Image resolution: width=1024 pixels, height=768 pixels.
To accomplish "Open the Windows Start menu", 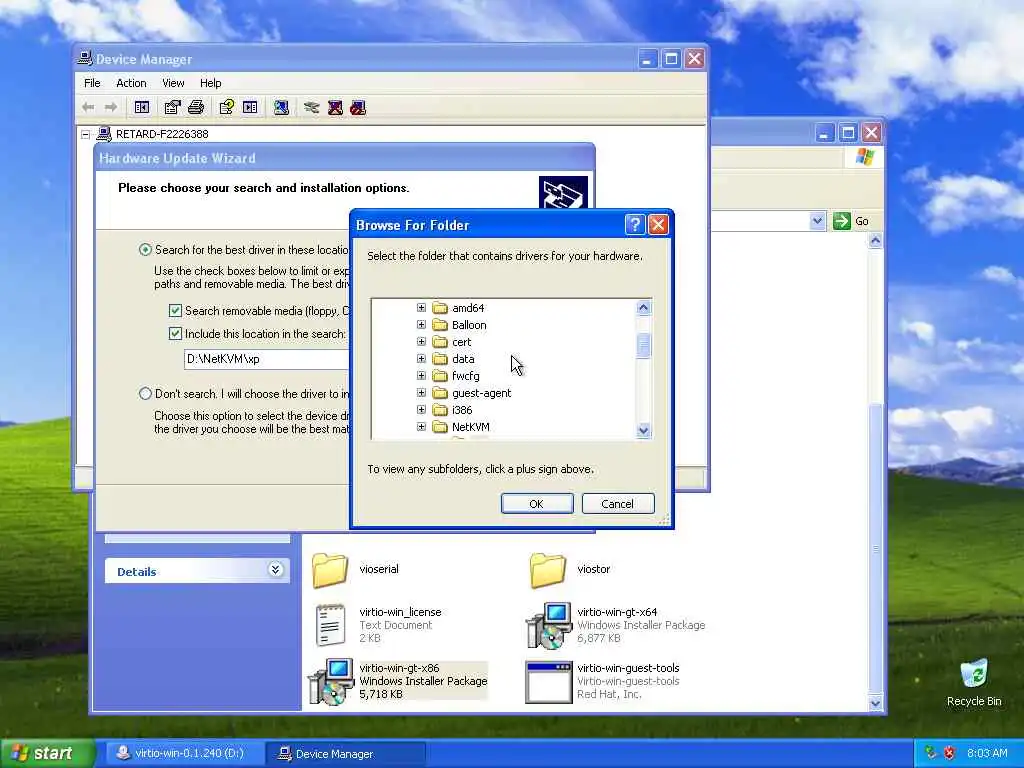I will pyautogui.click(x=47, y=753).
